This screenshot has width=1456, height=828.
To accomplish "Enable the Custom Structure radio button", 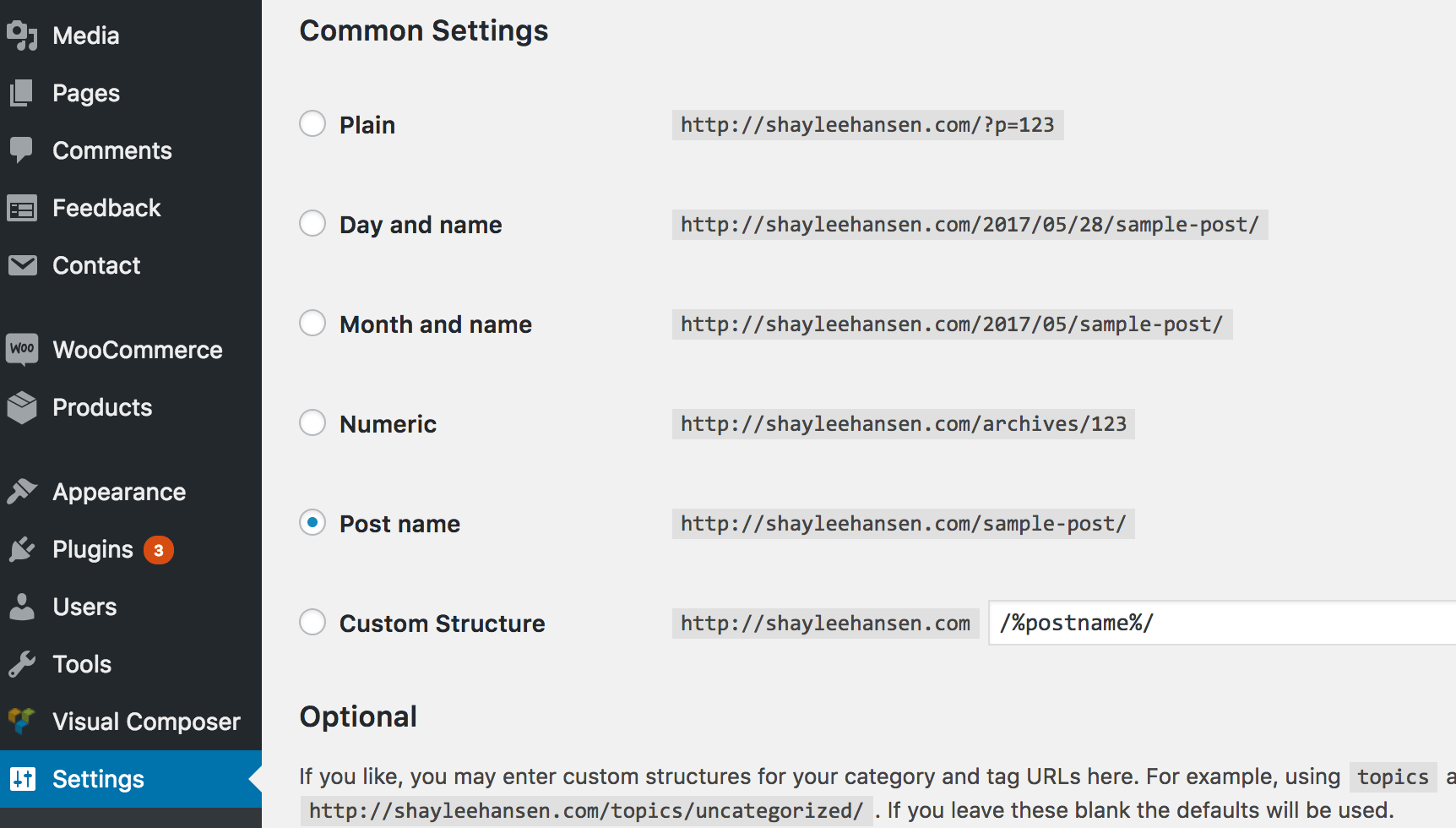I will 312,623.
